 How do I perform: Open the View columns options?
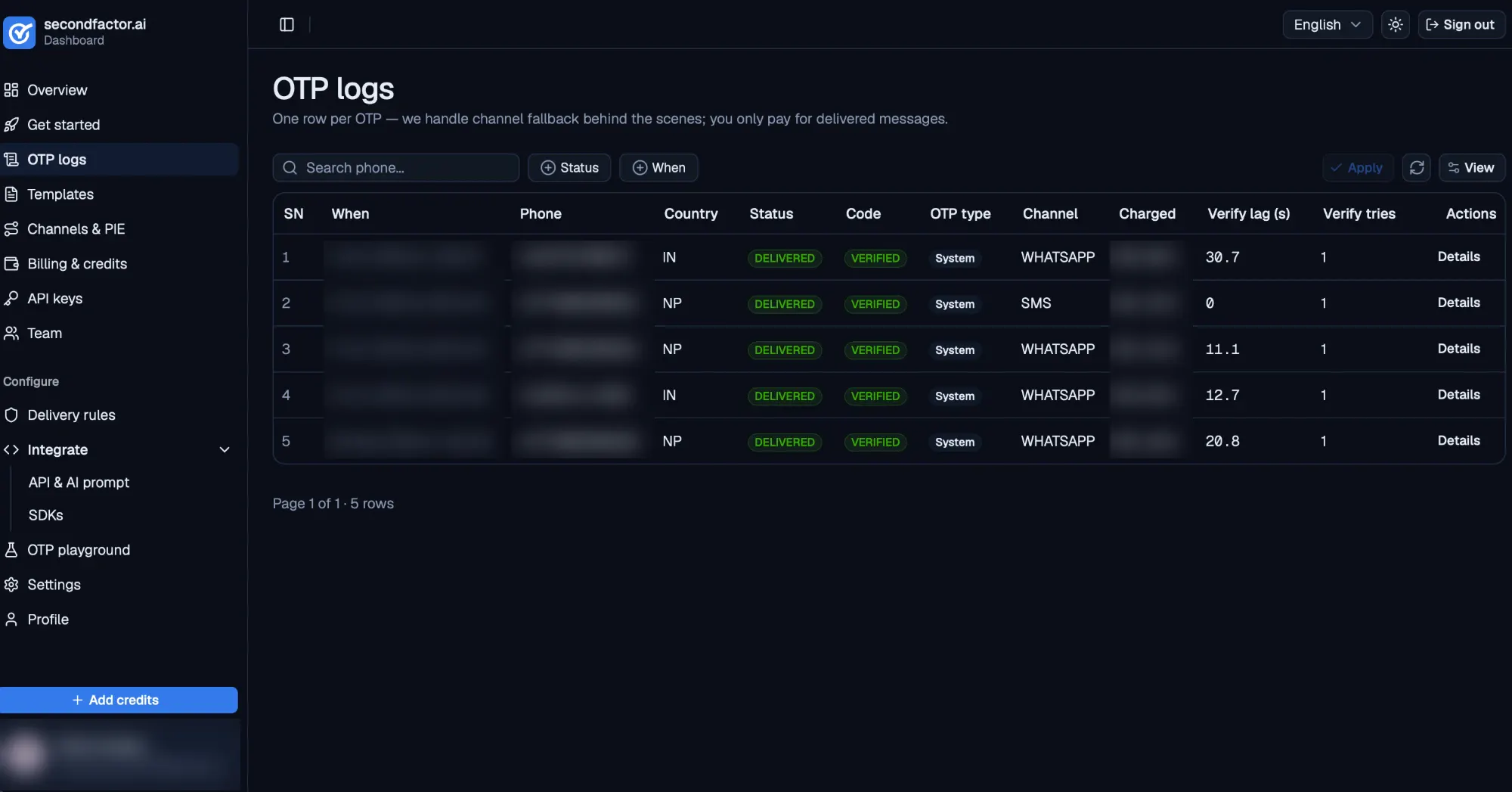tap(1471, 168)
